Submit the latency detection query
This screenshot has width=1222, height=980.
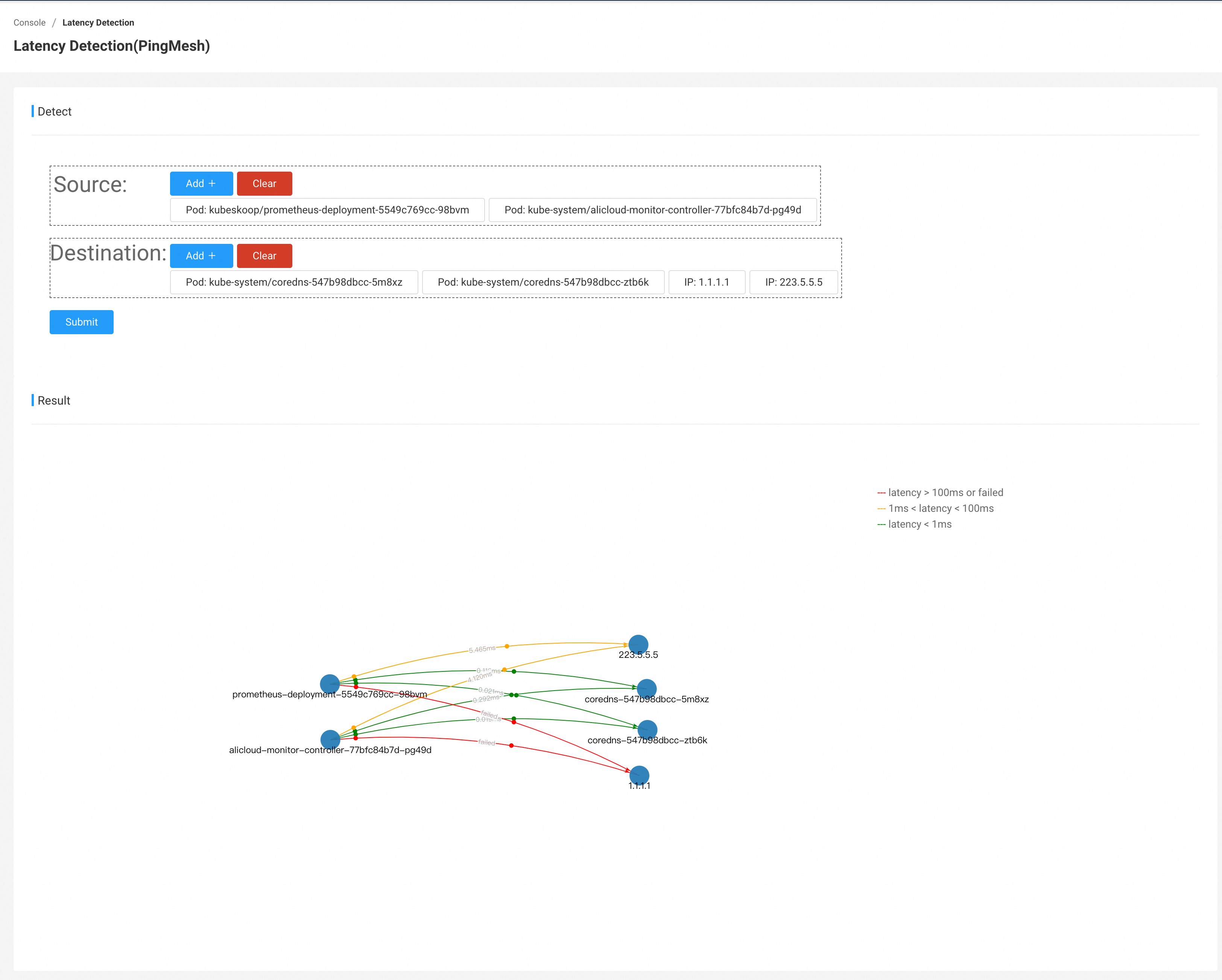[x=81, y=321]
